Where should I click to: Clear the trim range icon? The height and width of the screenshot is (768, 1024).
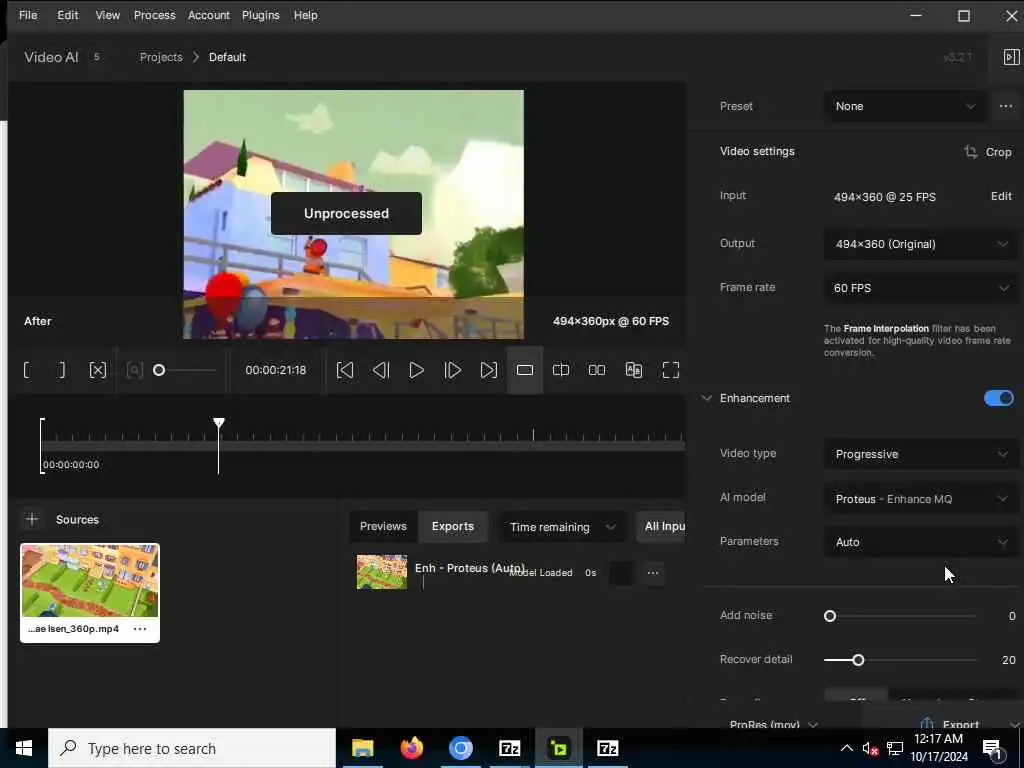click(97, 370)
